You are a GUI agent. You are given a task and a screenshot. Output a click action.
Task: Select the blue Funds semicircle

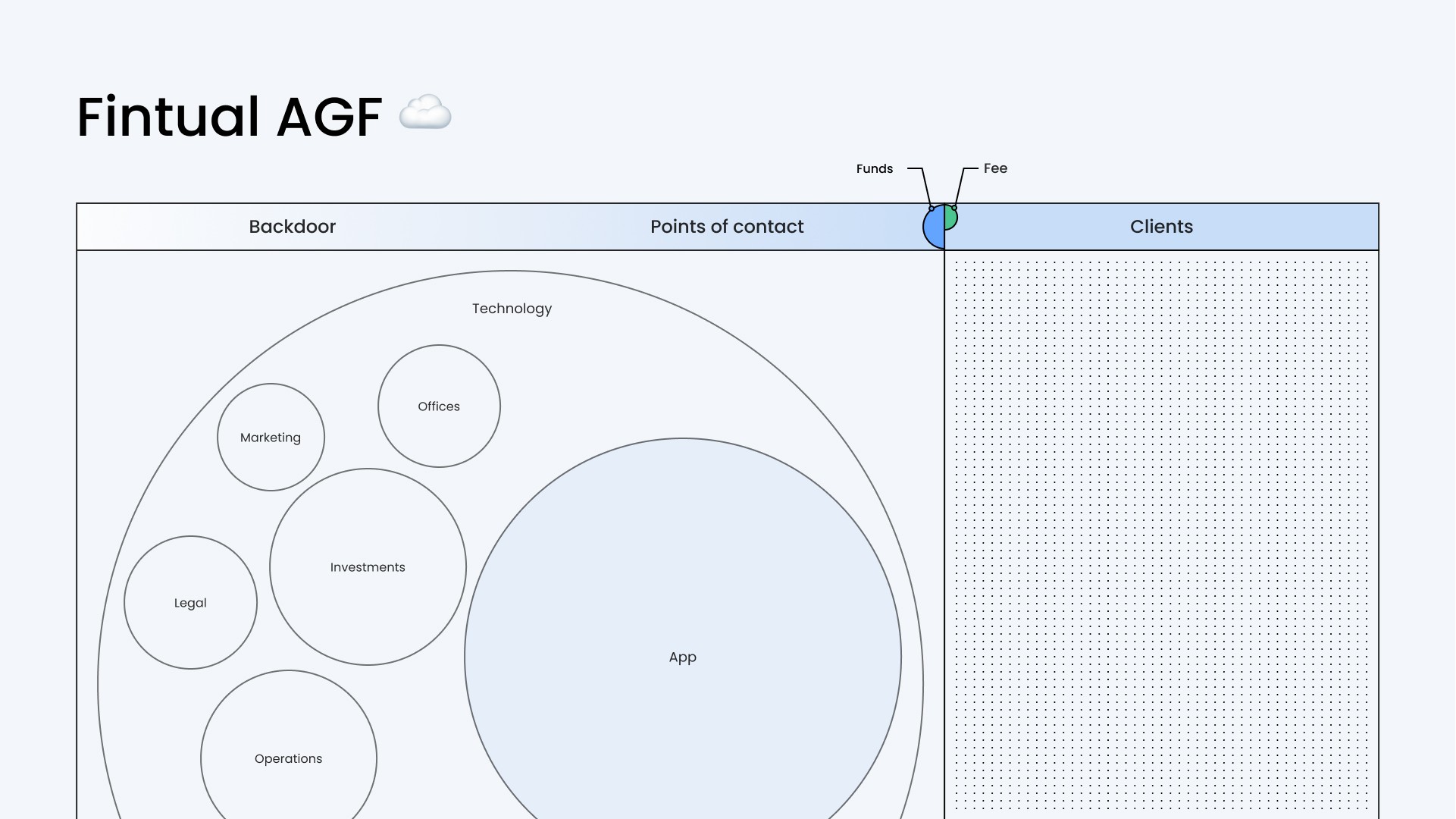click(935, 226)
